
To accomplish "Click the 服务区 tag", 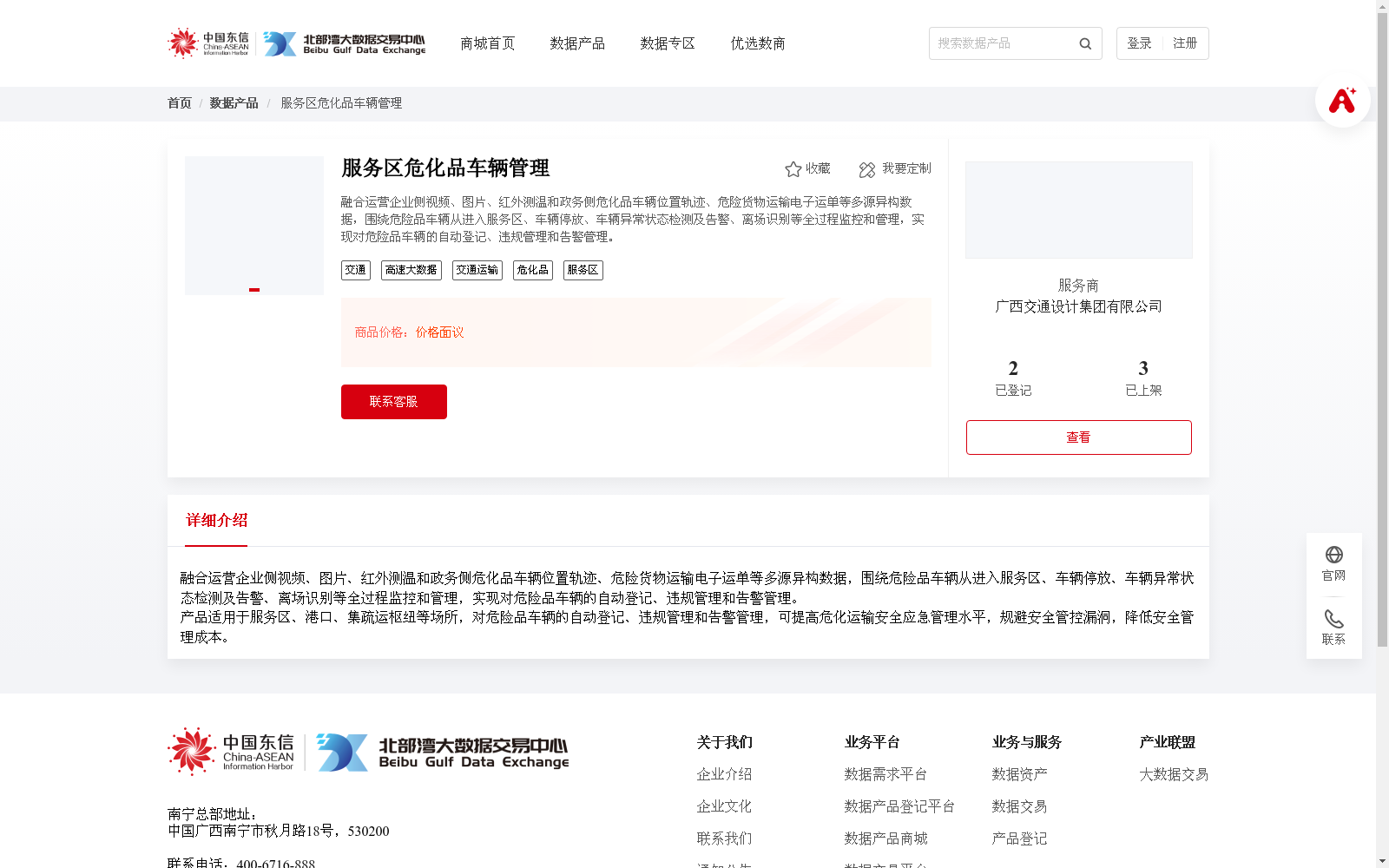I will pyautogui.click(x=583, y=270).
